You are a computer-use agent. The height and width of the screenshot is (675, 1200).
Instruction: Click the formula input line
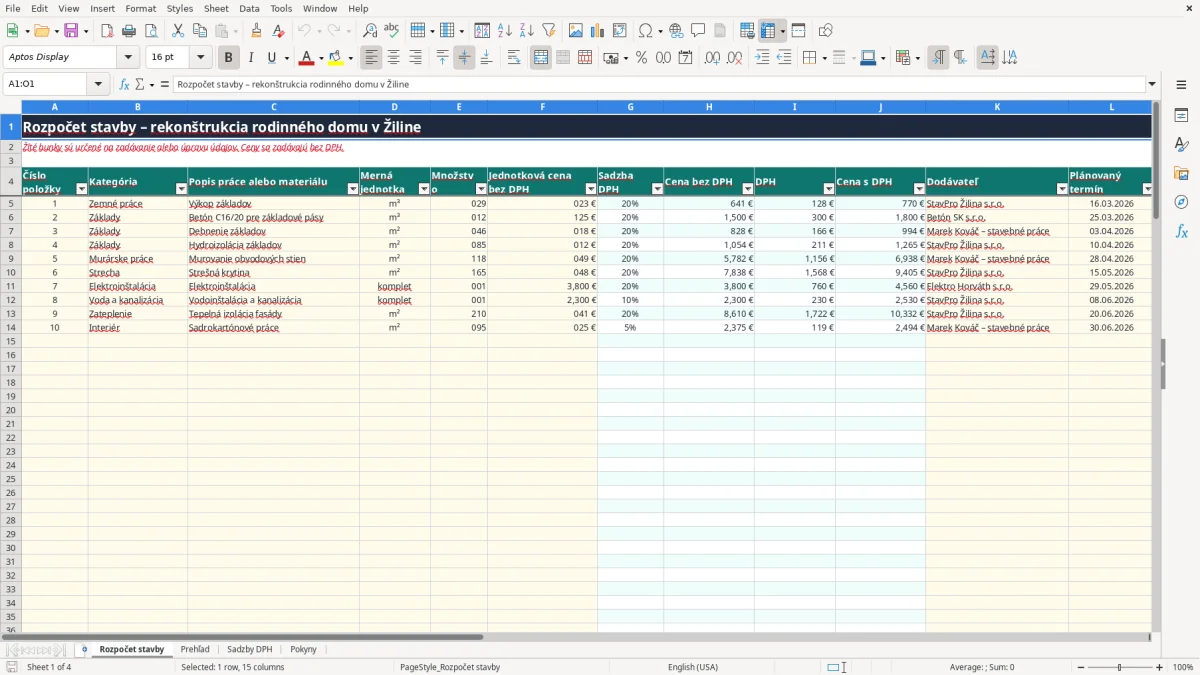click(x=659, y=84)
